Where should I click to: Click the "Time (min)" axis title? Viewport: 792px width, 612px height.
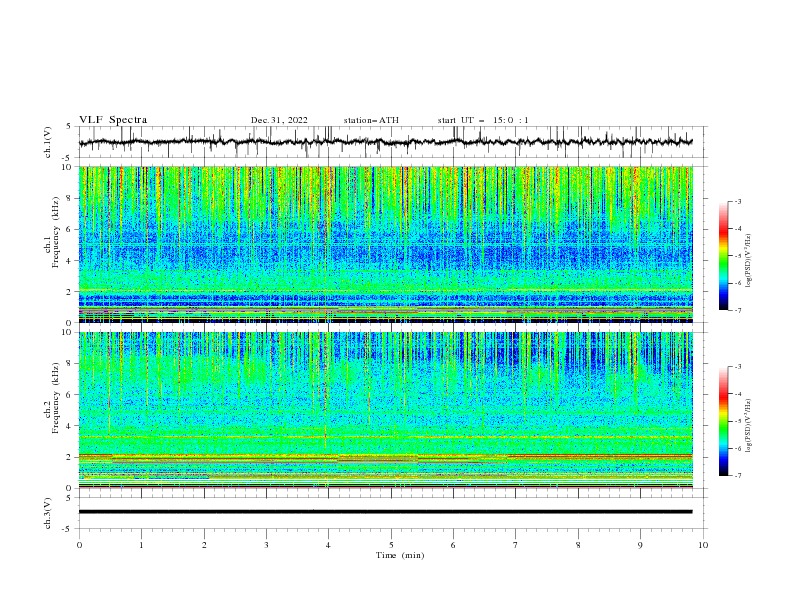(400, 555)
